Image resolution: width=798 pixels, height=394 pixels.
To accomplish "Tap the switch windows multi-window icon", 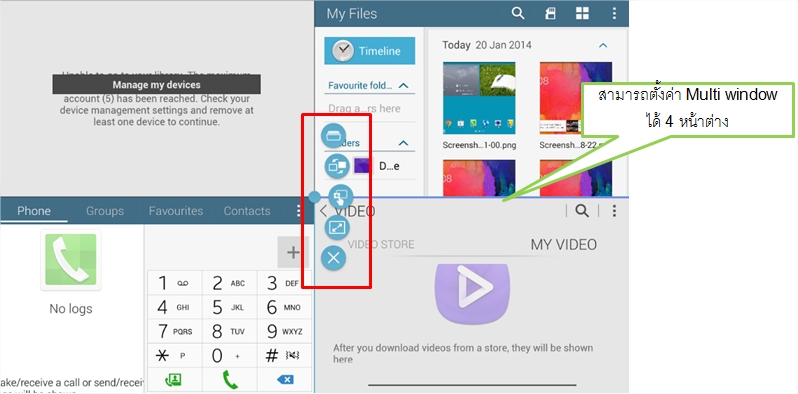I will [337, 166].
